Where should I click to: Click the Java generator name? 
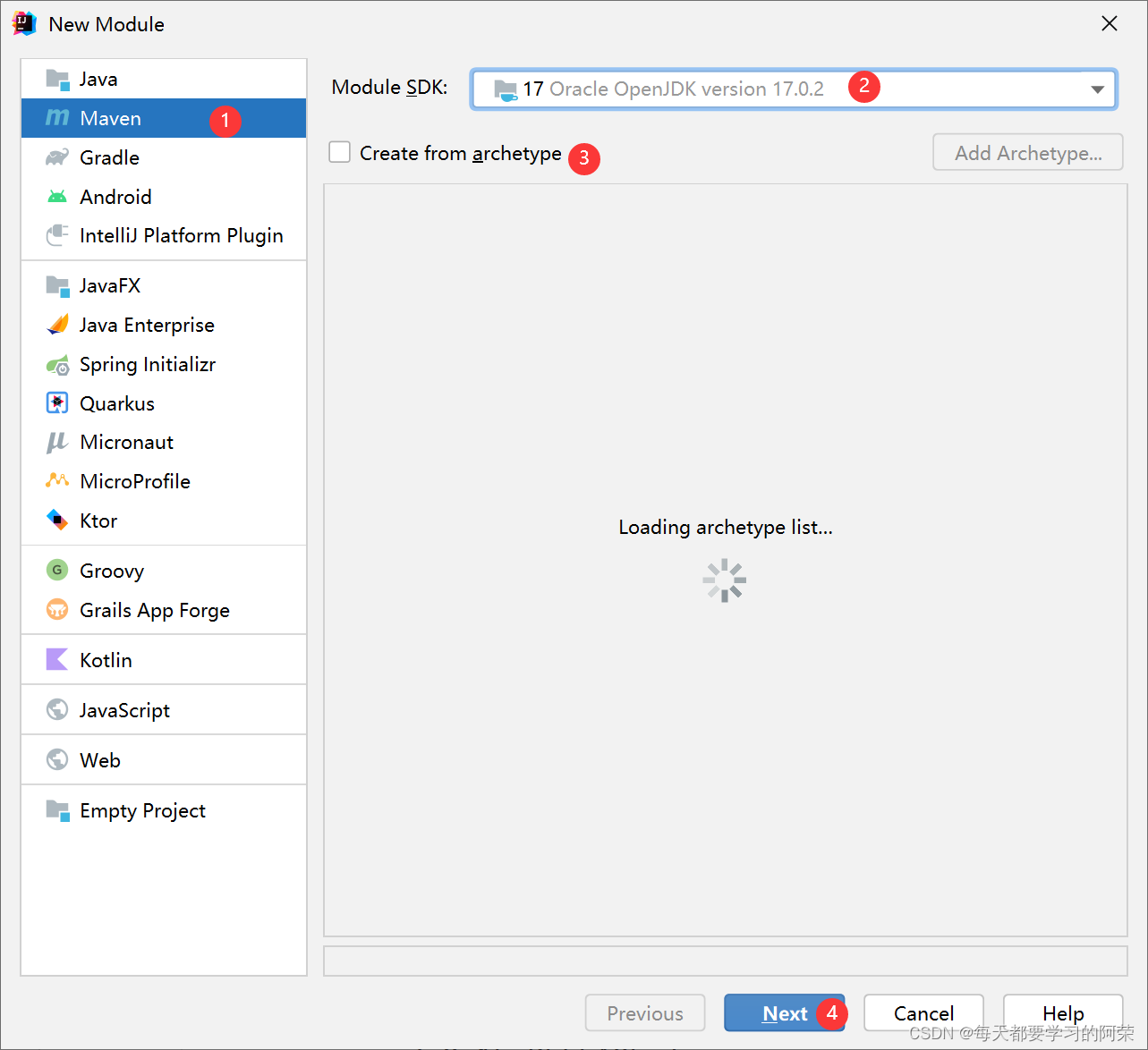98,80
